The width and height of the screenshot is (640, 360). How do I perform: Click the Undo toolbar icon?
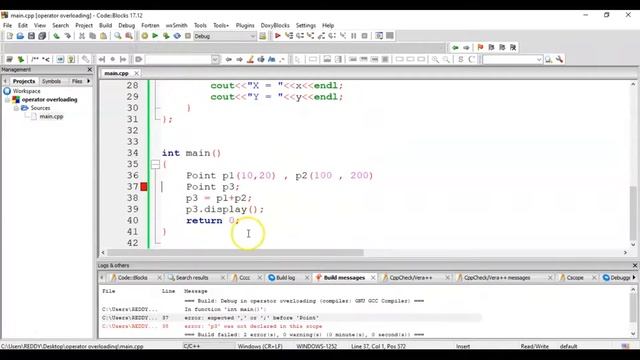(56, 36)
